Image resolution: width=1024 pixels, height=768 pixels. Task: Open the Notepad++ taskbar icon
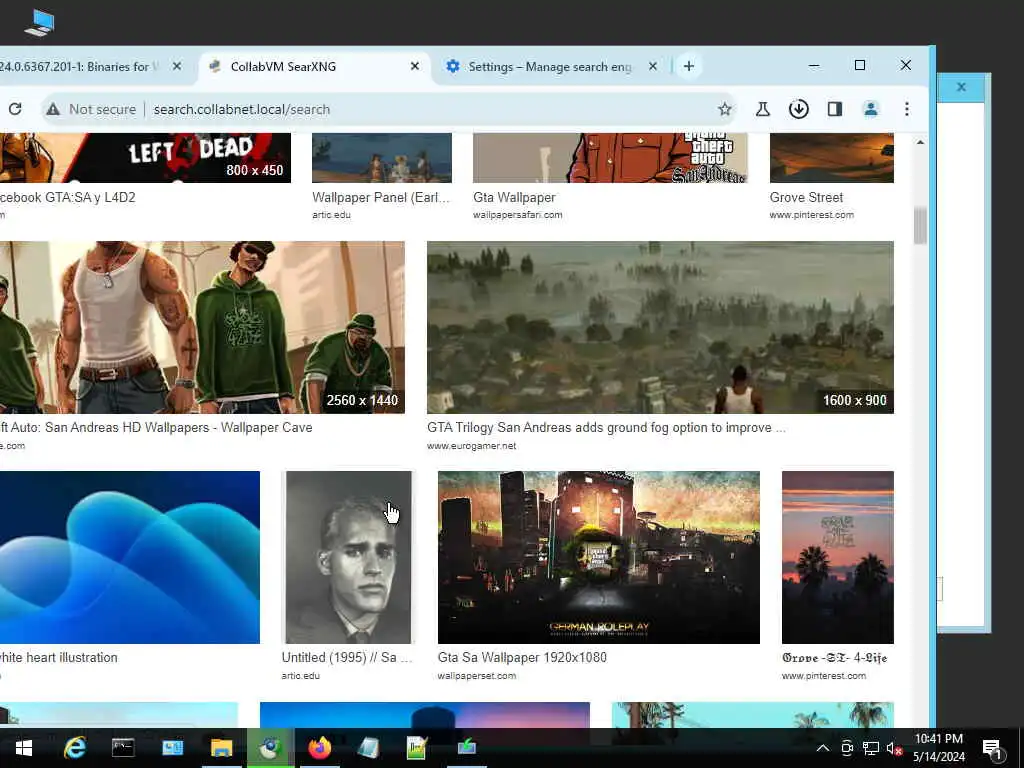pyautogui.click(x=417, y=748)
